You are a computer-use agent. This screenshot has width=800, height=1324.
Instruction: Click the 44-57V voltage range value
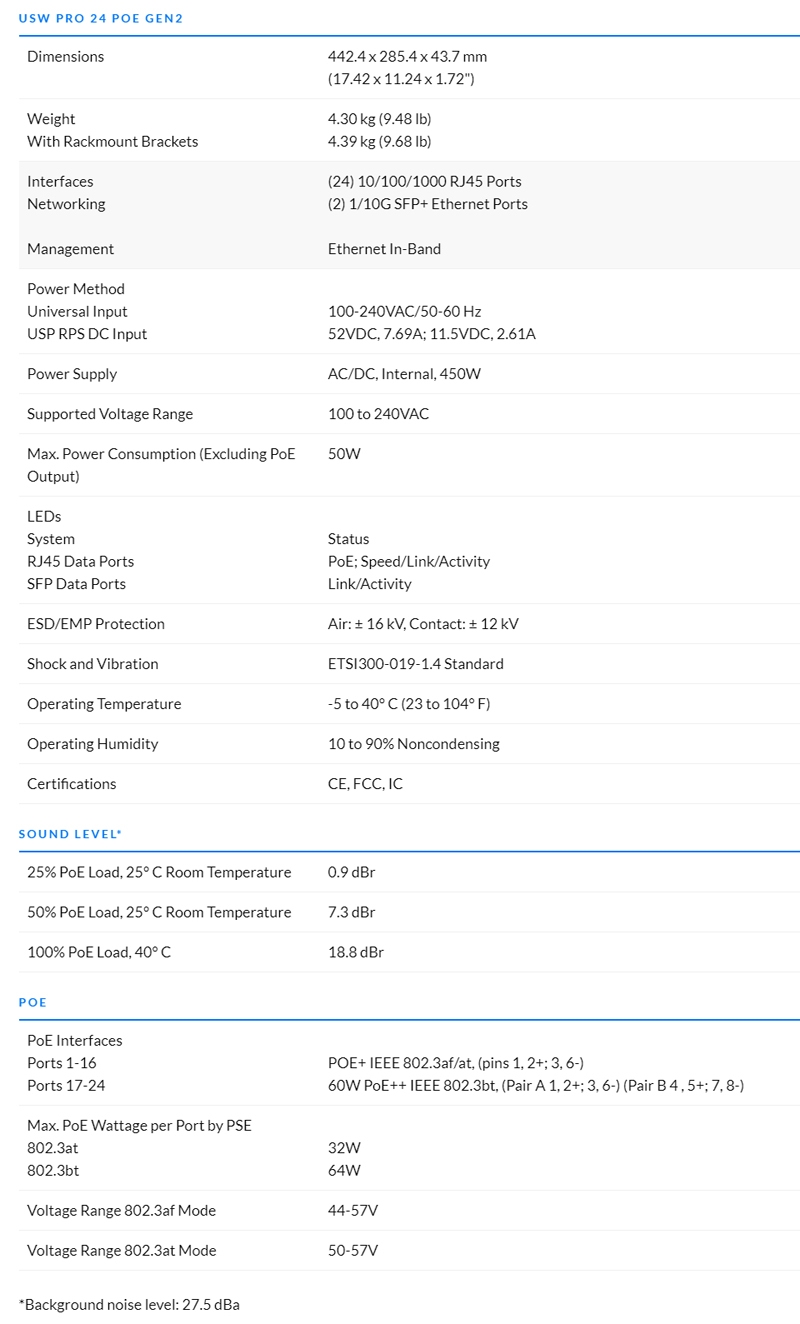pos(353,1211)
